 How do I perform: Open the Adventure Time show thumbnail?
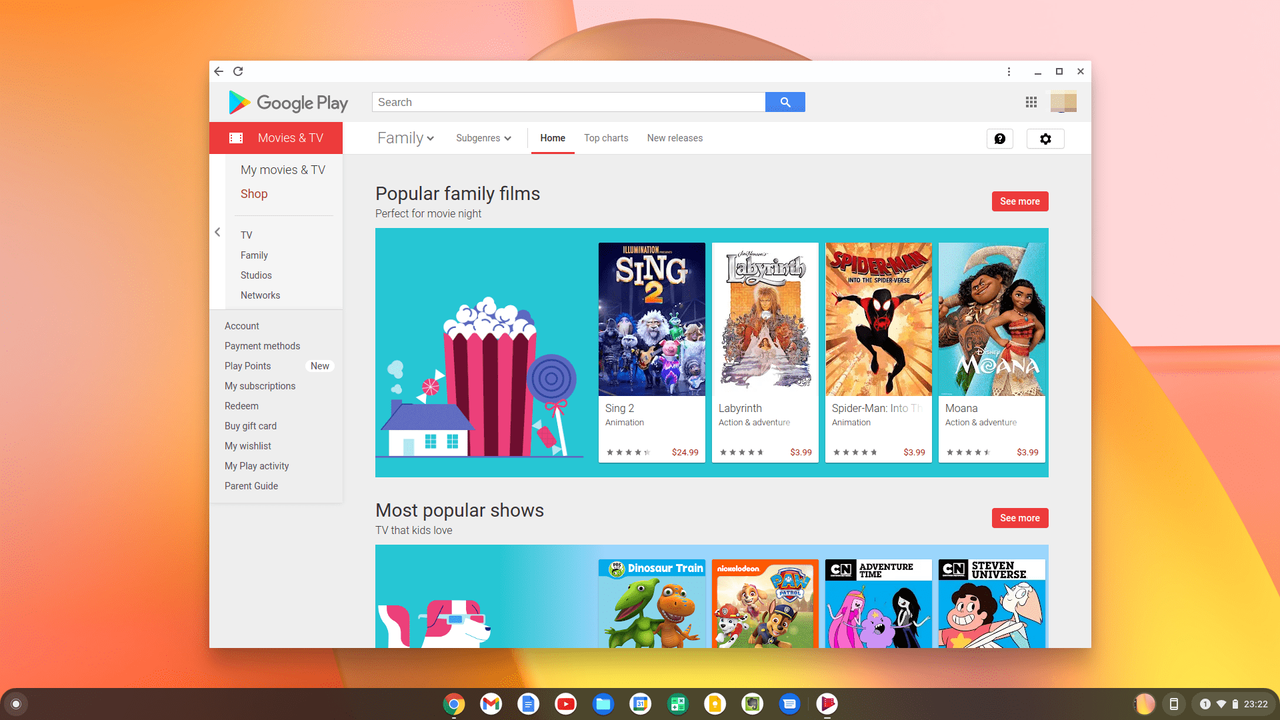tap(879, 604)
